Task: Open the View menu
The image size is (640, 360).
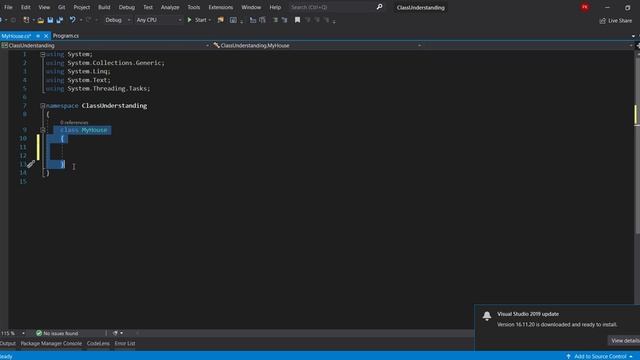Action: point(44,7)
